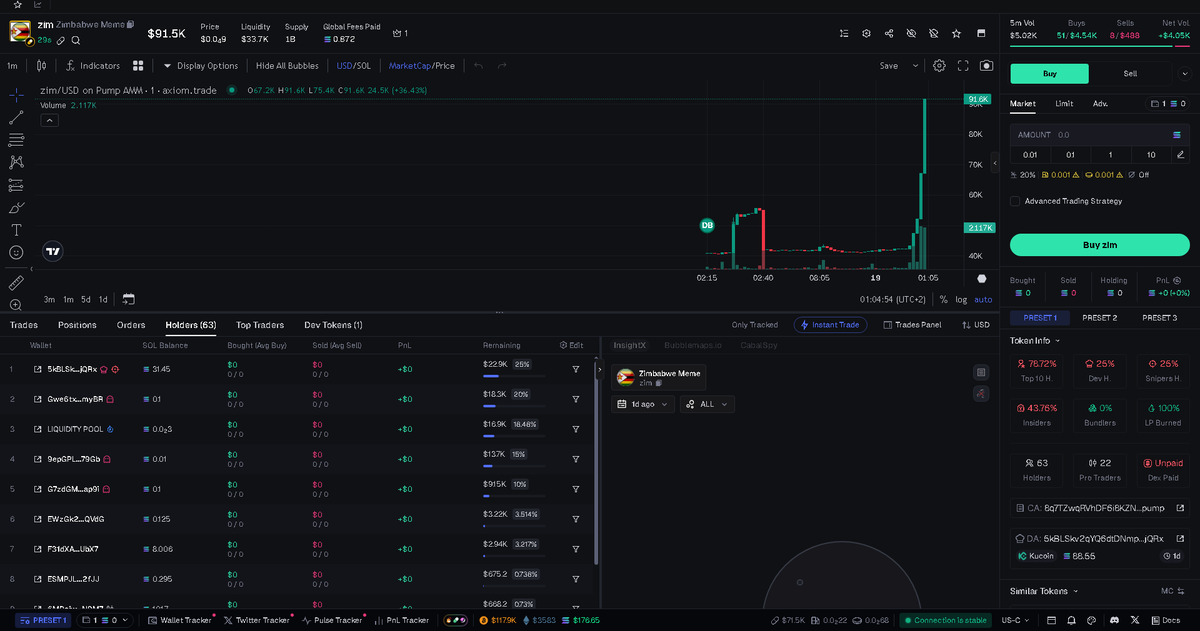
Task: Switch to the Positions tab
Action: [x=77, y=325]
